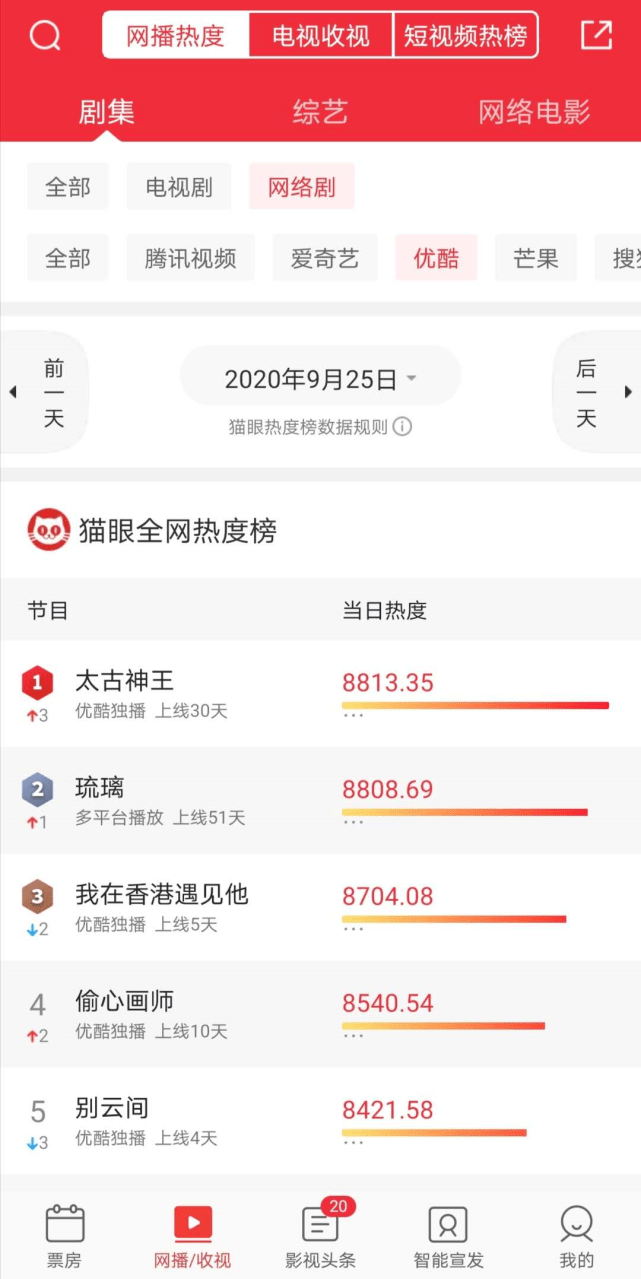
Task: Tap the 猫眼 cat logo icon
Action: pyautogui.click(x=48, y=530)
